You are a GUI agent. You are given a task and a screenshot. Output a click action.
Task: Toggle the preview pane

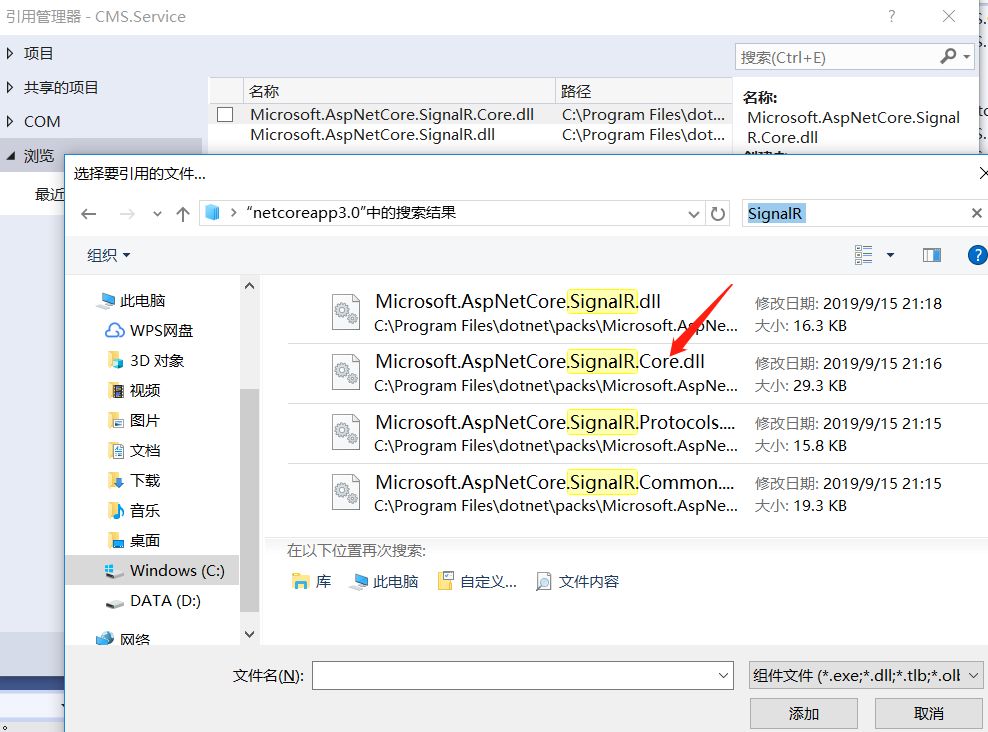(x=932, y=254)
